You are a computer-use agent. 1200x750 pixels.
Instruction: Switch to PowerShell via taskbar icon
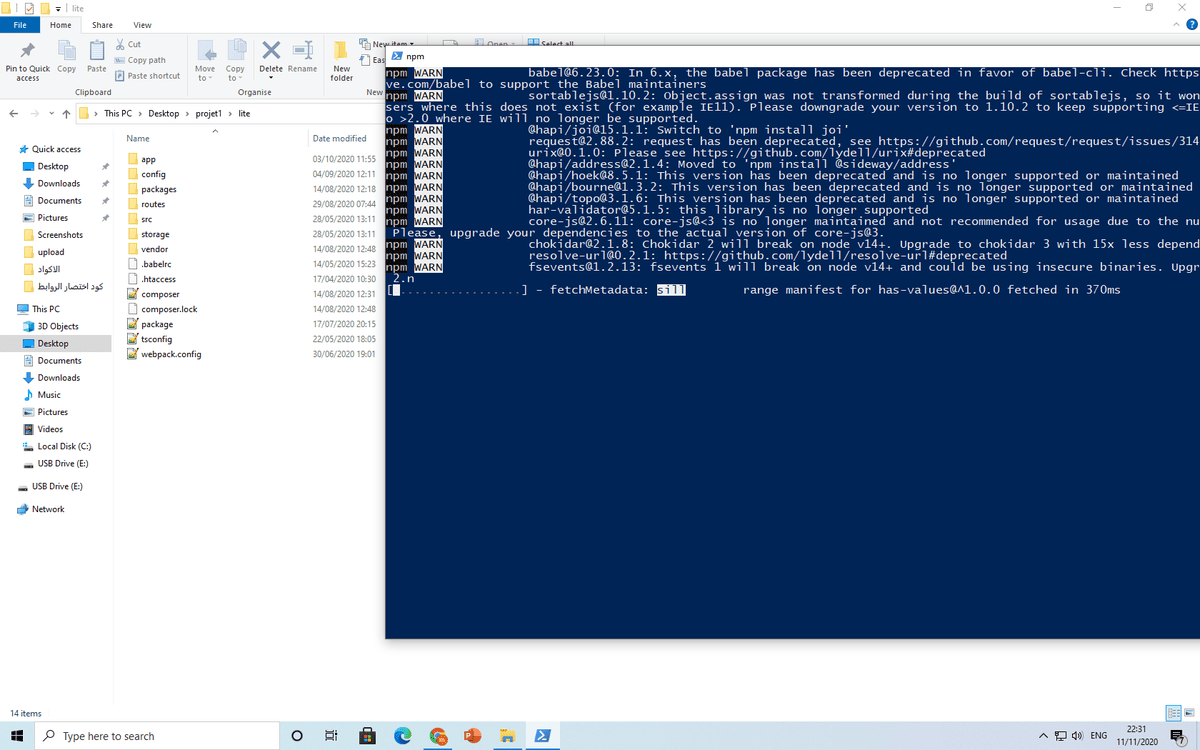543,736
